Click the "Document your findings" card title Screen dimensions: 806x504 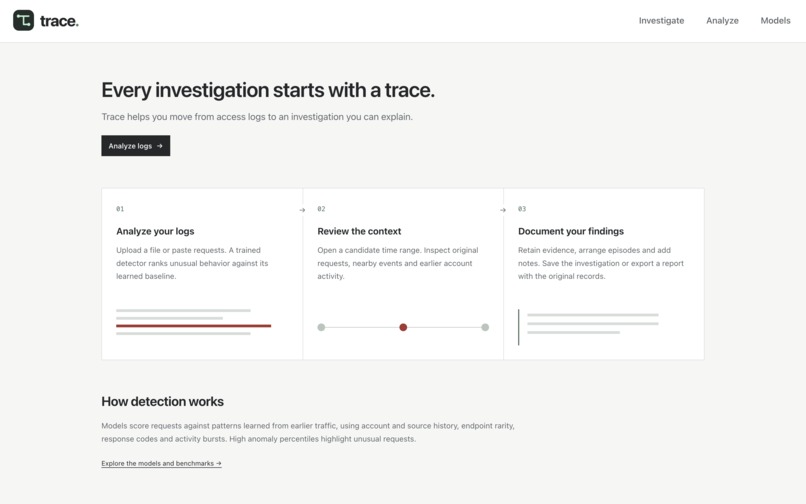click(571, 231)
